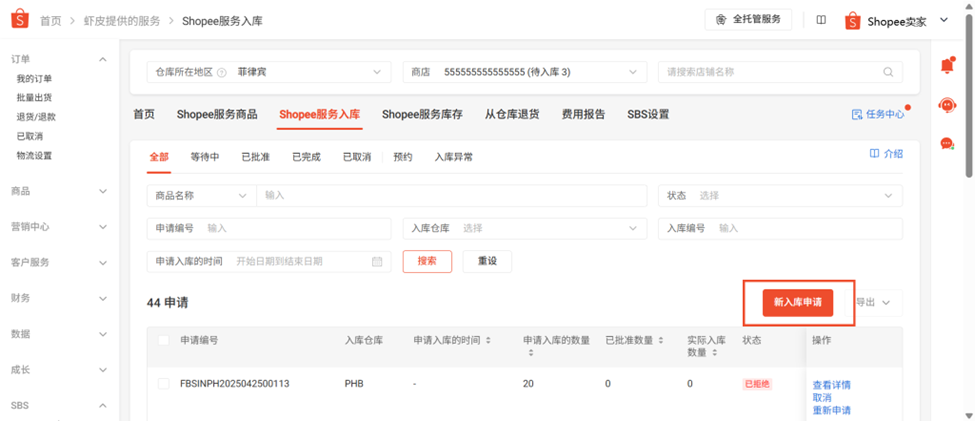Select the 已完成 filter tab
Image resolution: width=975 pixels, height=421 pixels.
307,157
